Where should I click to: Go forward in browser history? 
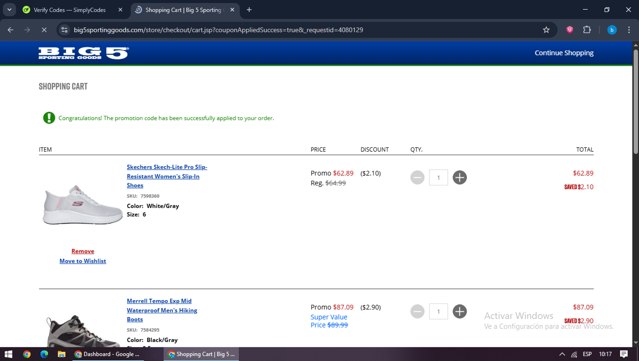27,30
